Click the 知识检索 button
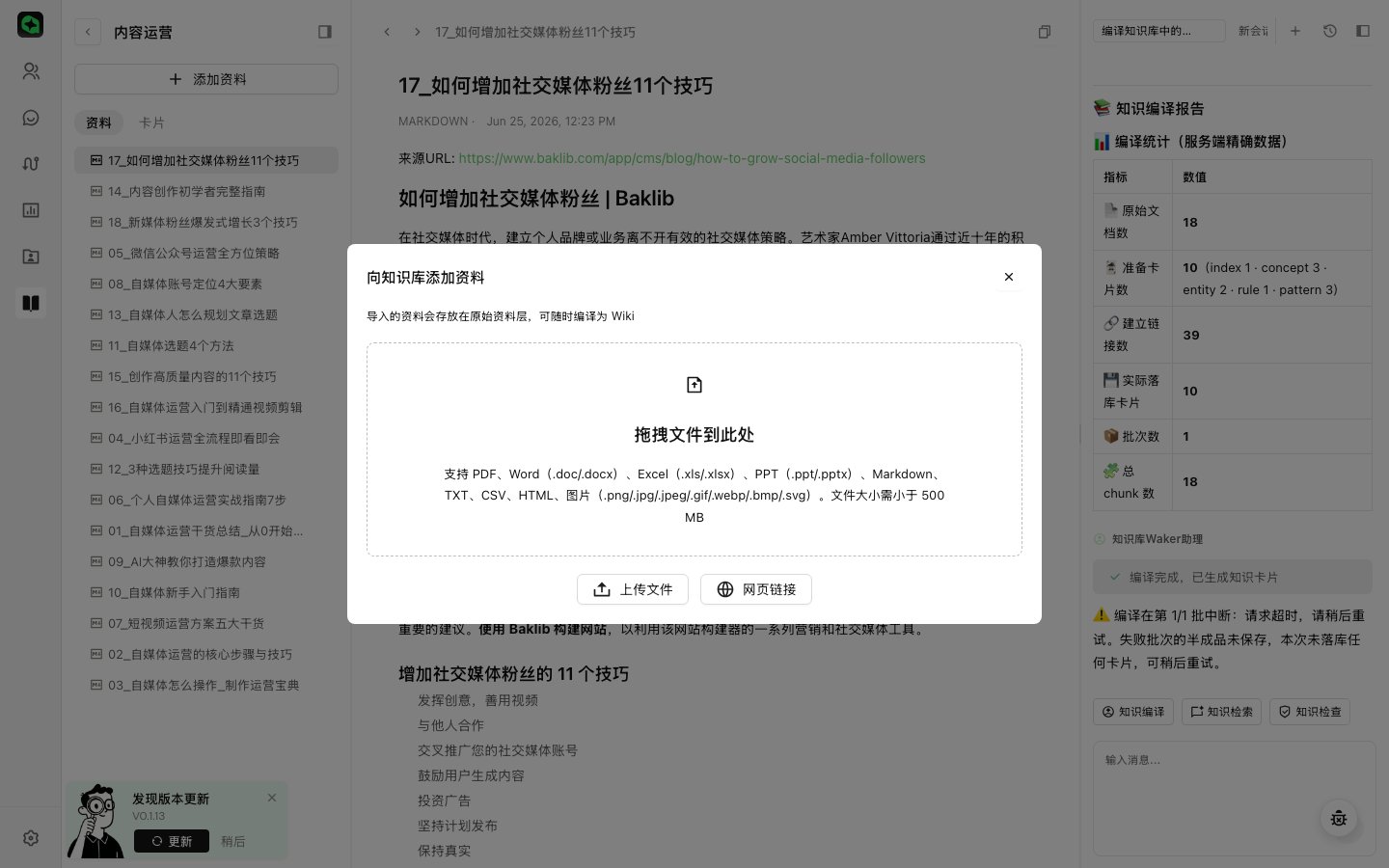The height and width of the screenshot is (868, 1389). click(1222, 712)
